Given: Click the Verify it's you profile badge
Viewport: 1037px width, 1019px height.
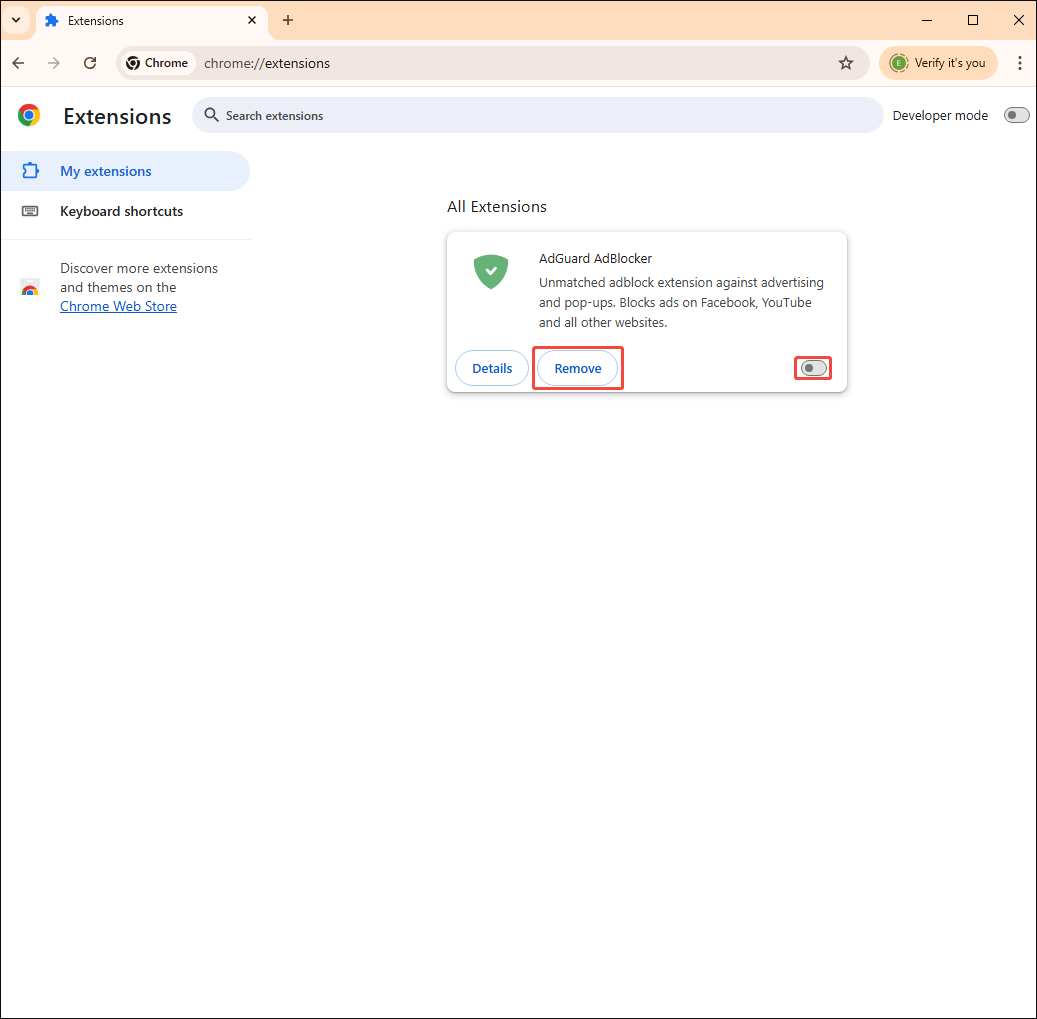Looking at the screenshot, I should click(x=938, y=62).
